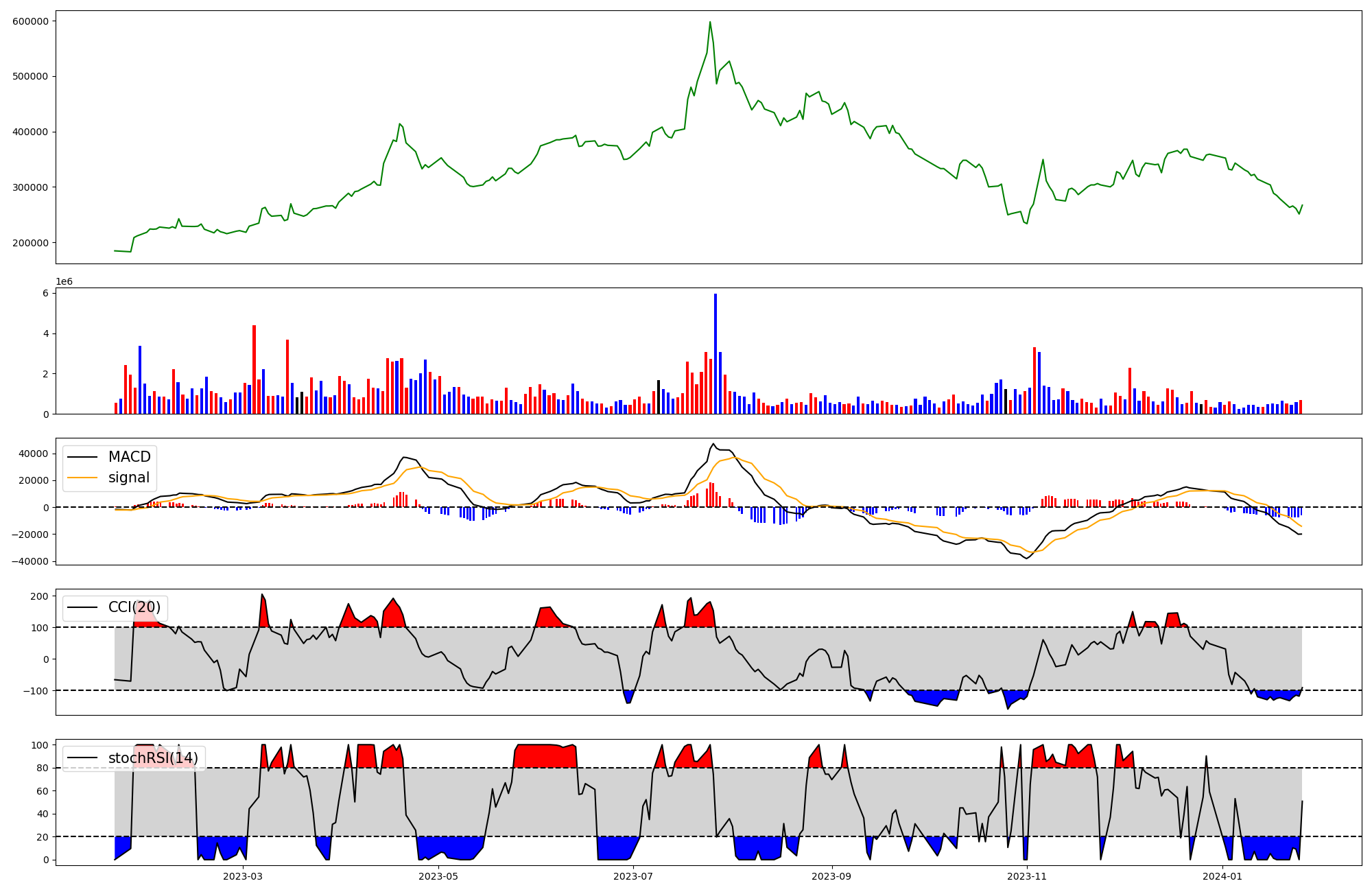Click the stochRSI(14) legend label
Image resolution: width=1372 pixels, height=892 pixels.
(x=153, y=758)
